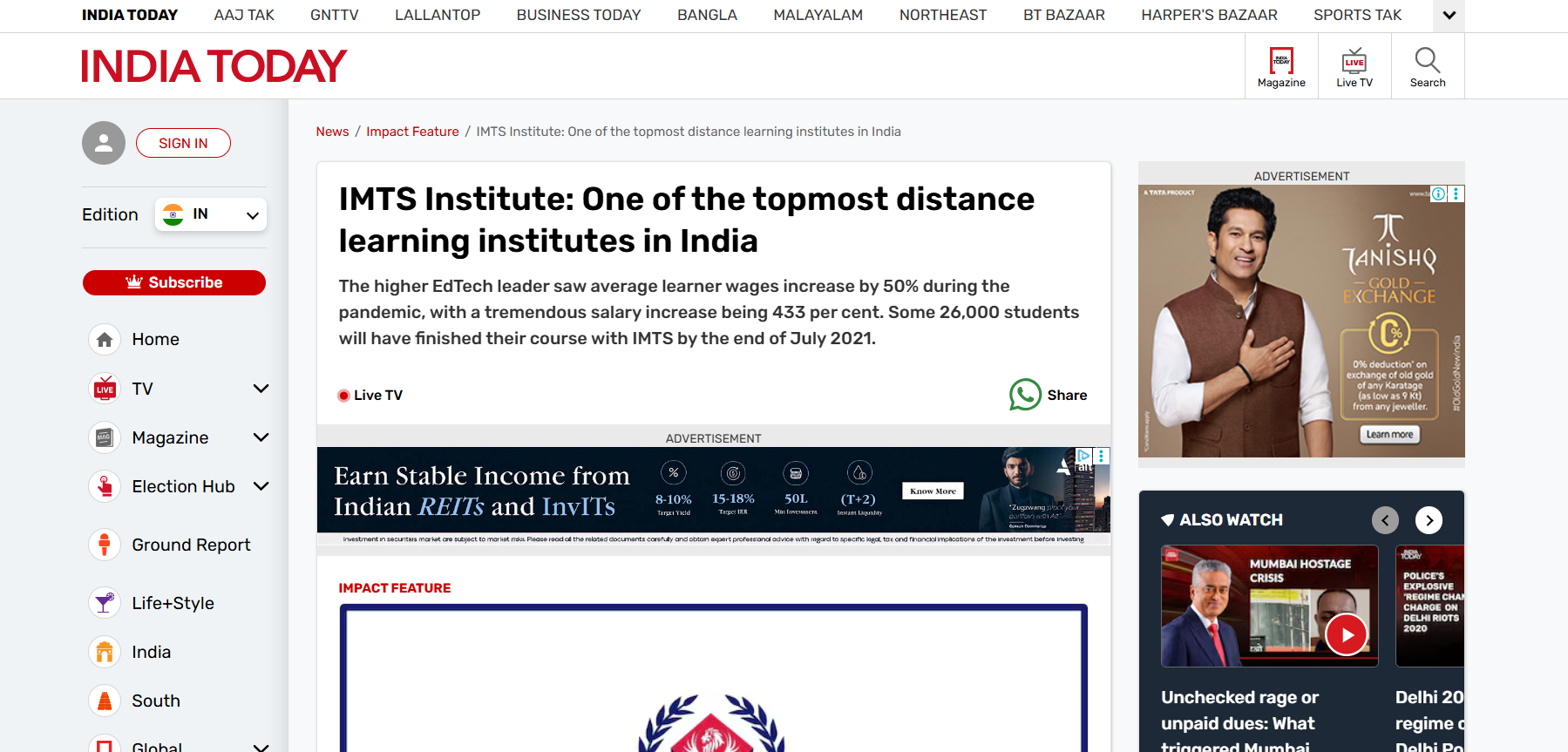Viewport: 1568px width, 752px height.
Task: Click Learn more in Tanishq ad
Action: pos(1389,434)
